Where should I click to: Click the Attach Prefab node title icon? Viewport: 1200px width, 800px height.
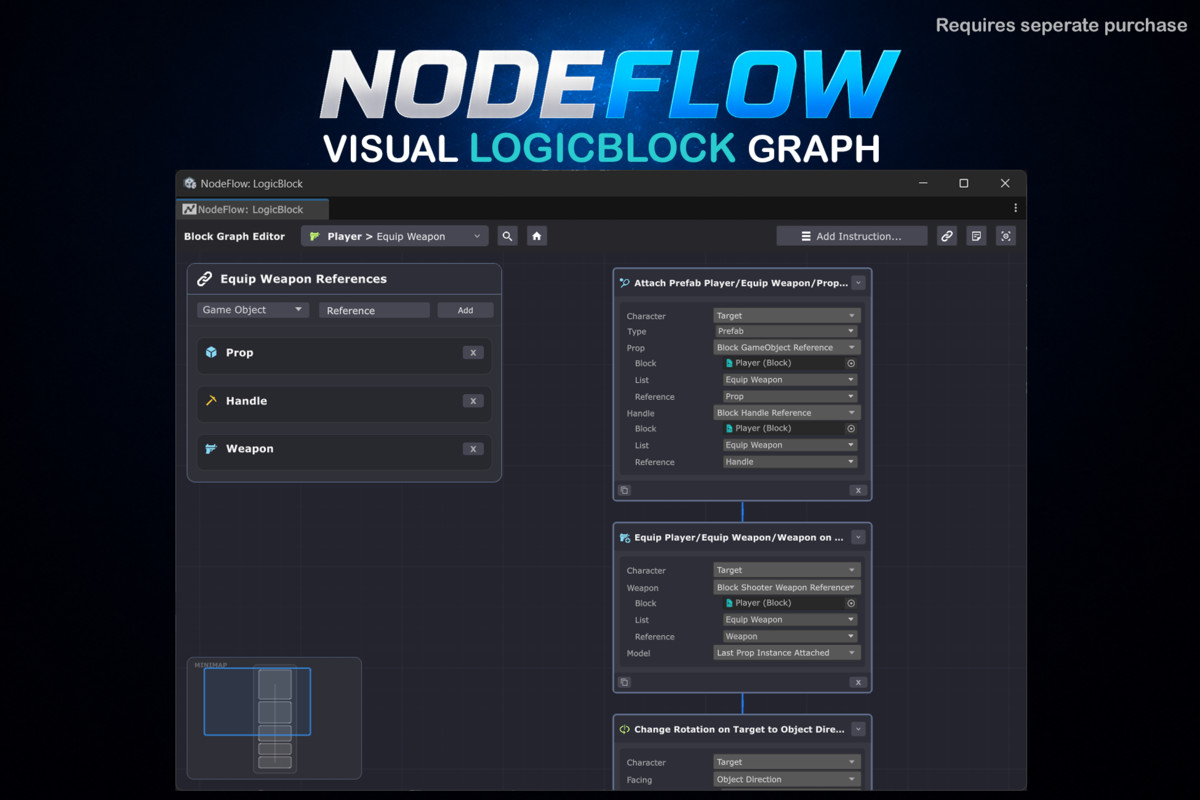[x=625, y=283]
